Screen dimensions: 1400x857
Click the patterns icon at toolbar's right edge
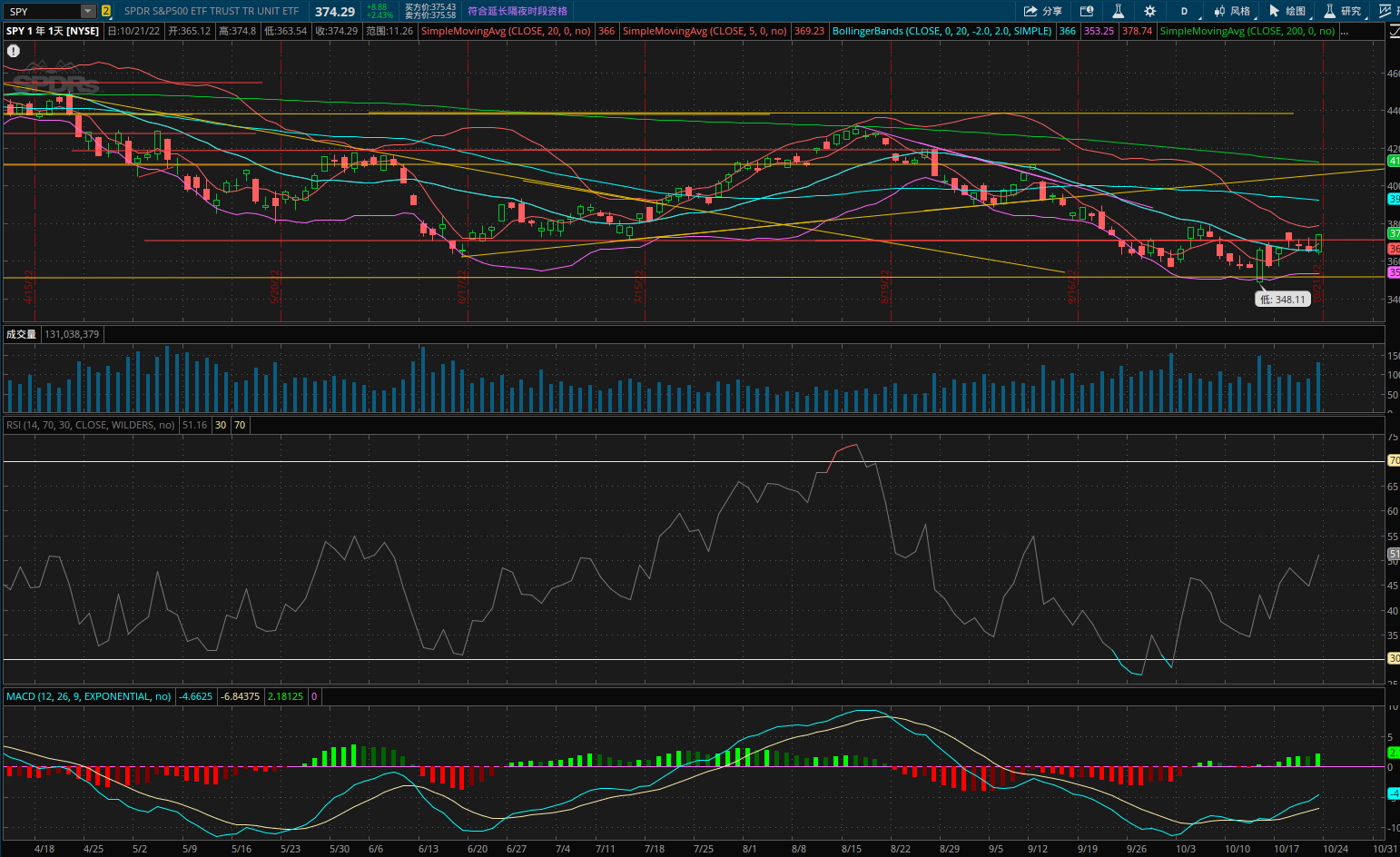pyautogui.click(x=1386, y=11)
